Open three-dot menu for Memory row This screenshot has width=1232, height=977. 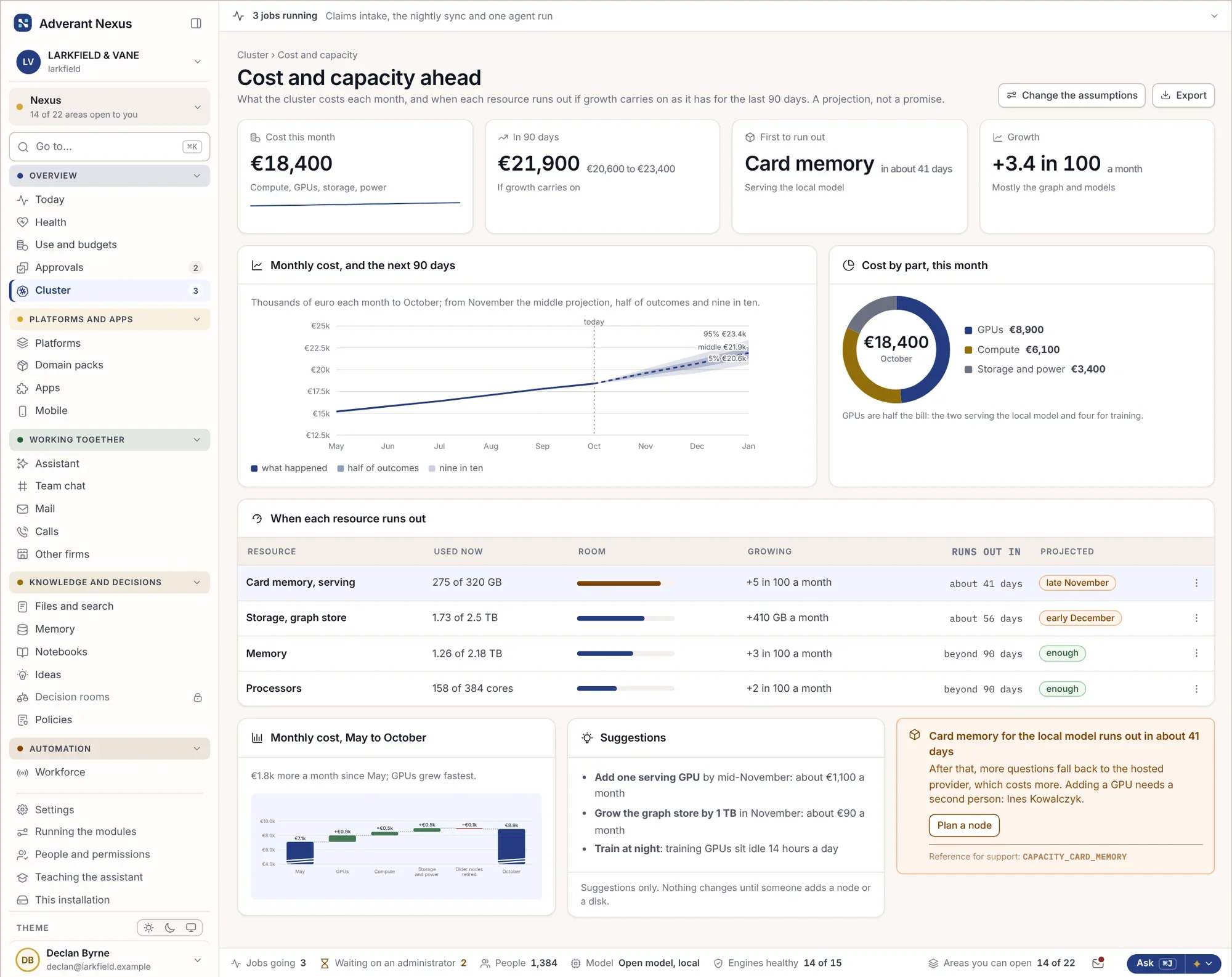[x=1196, y=653]
